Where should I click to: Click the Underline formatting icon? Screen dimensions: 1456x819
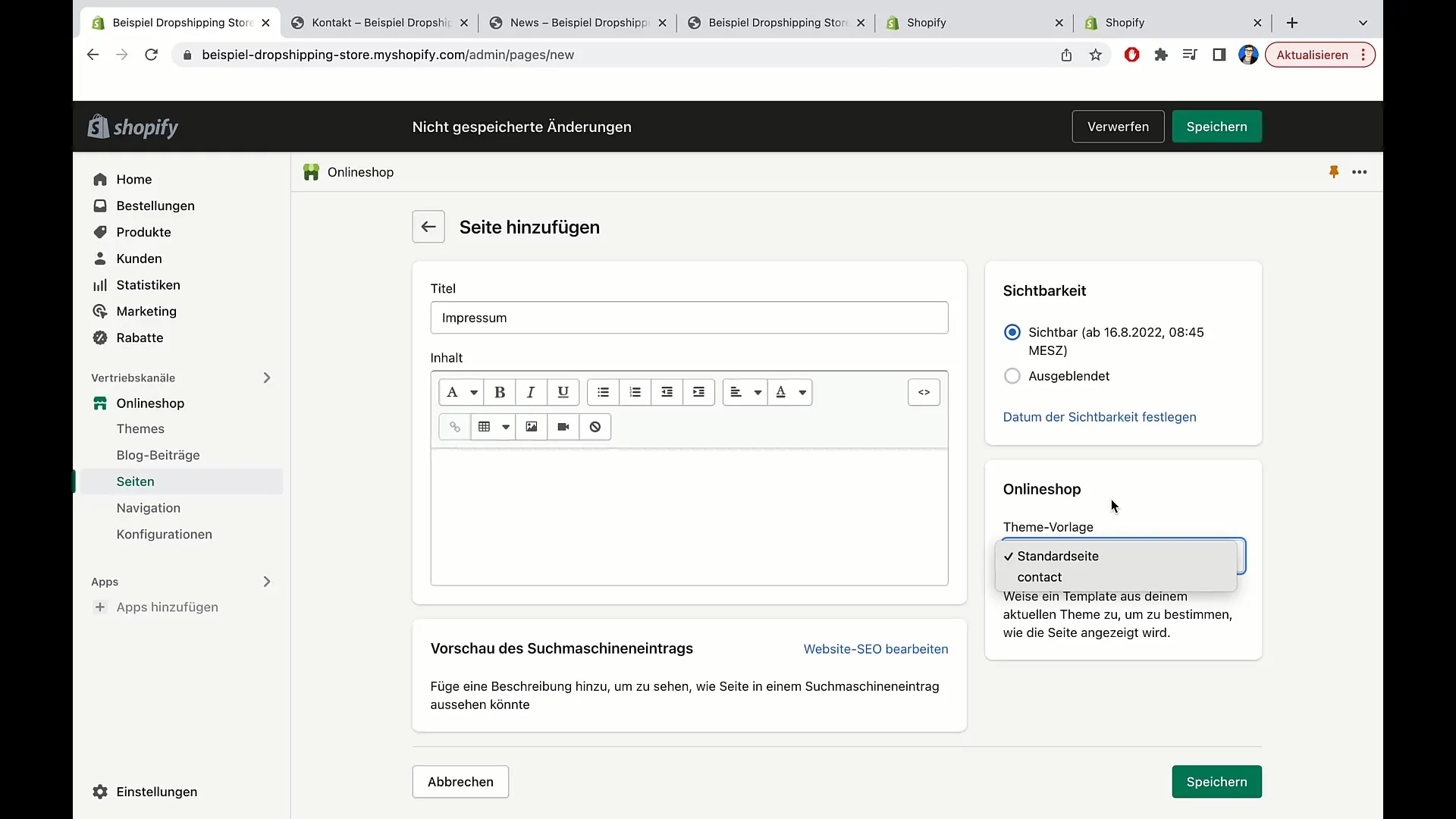coord(562,391)
